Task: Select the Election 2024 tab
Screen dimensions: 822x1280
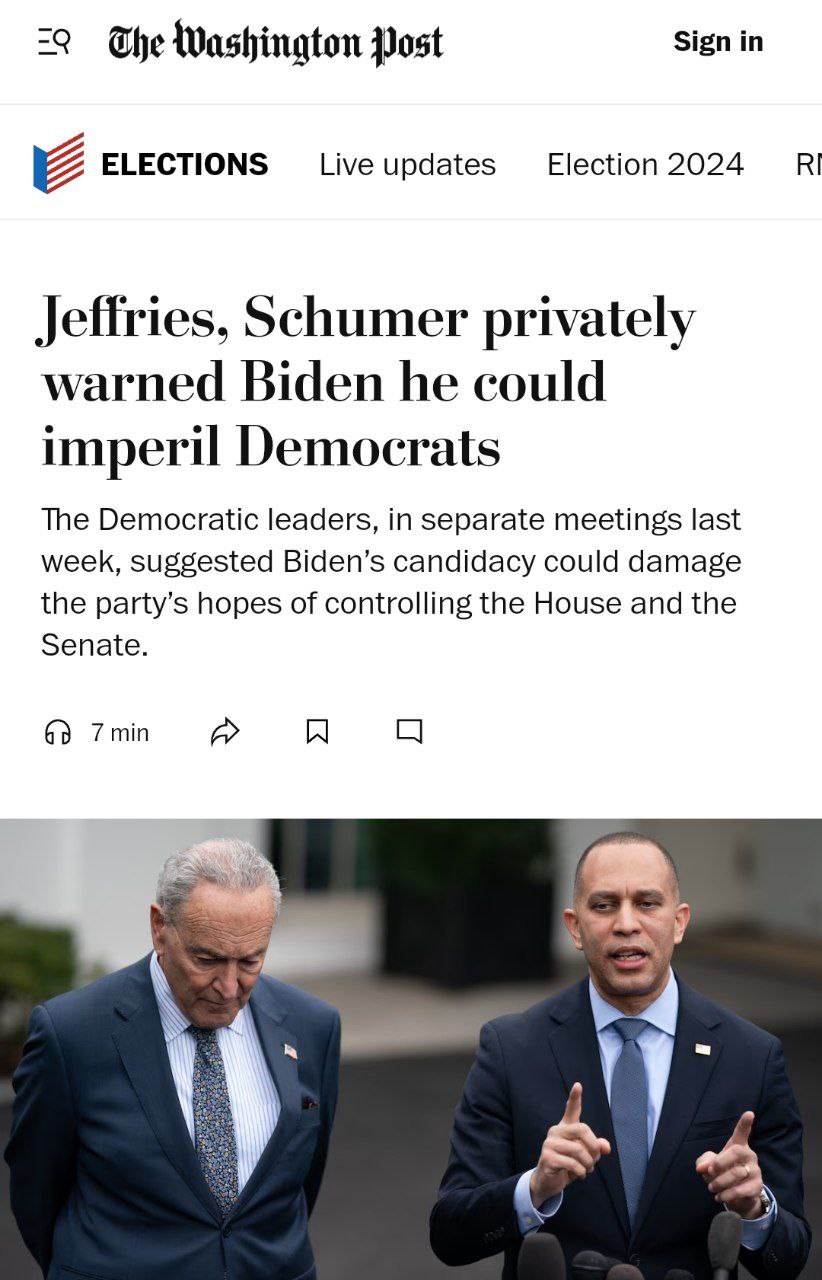Action: 645,164
